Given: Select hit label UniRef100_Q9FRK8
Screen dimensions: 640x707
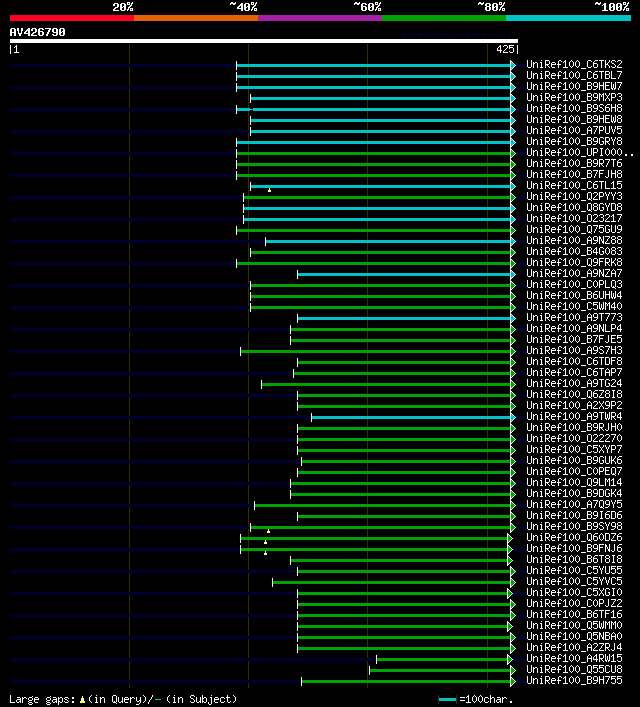Looking at the screenshot, I should click(x=574, y=262).
